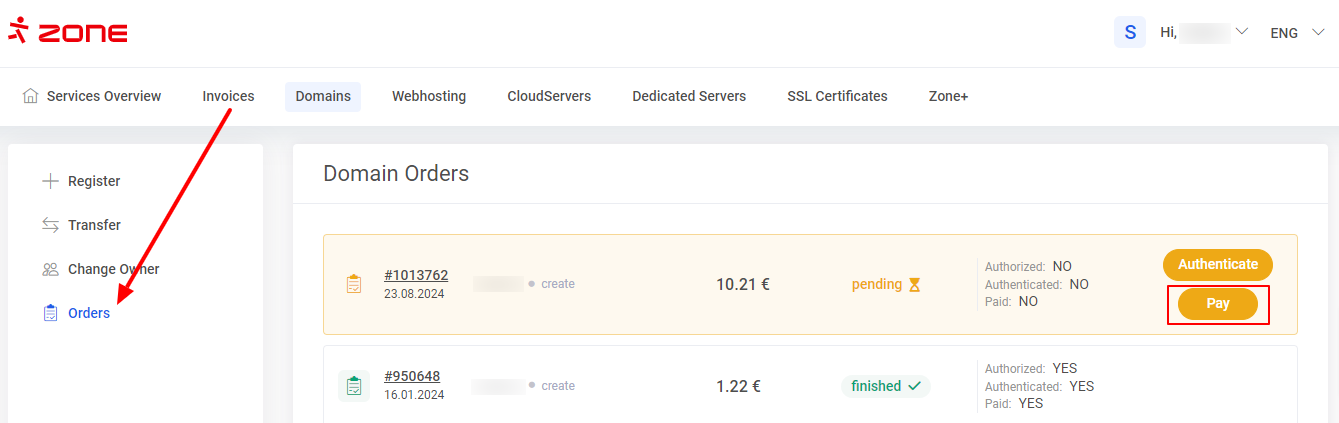Viewport: 1339px width, 423px height.
Task: Expand the user account dropdown chevron
Action: tap(1242, 32)
